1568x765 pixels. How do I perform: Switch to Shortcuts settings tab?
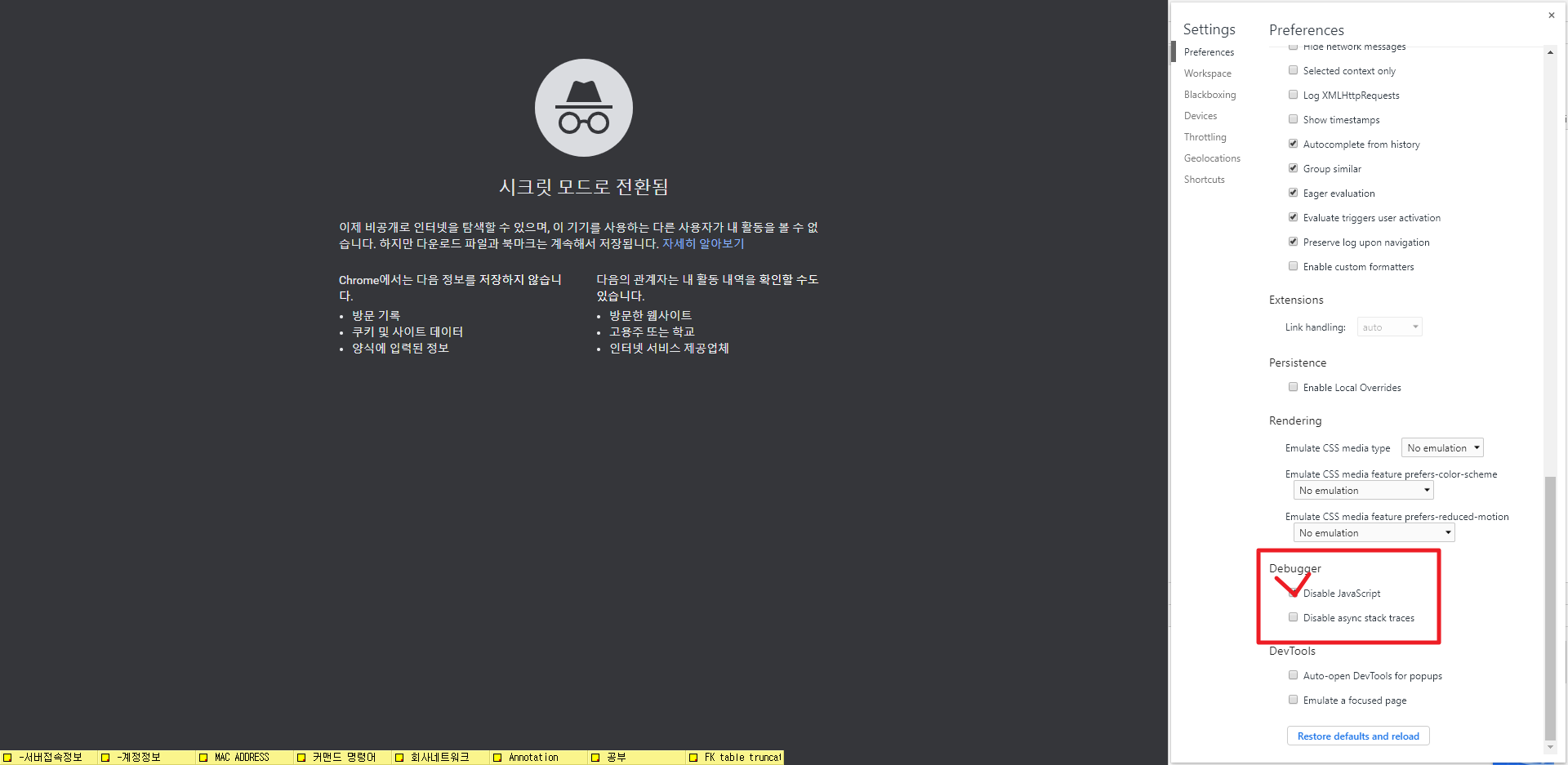pos(1204,180)
